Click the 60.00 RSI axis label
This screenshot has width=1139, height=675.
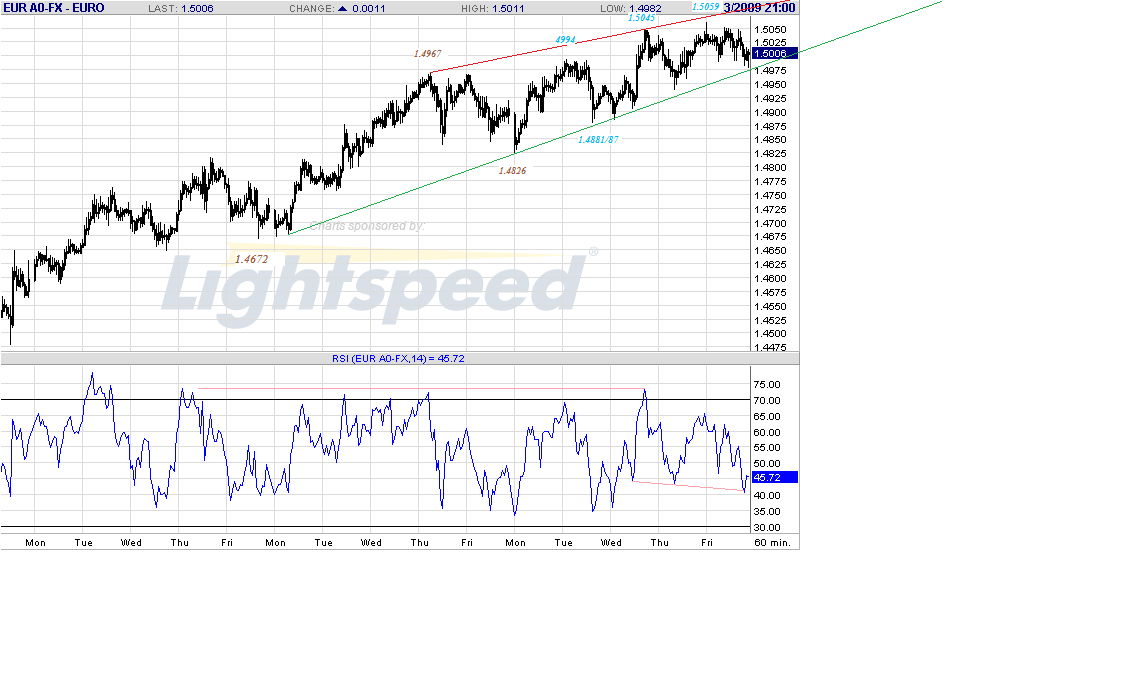click(767, 433)
